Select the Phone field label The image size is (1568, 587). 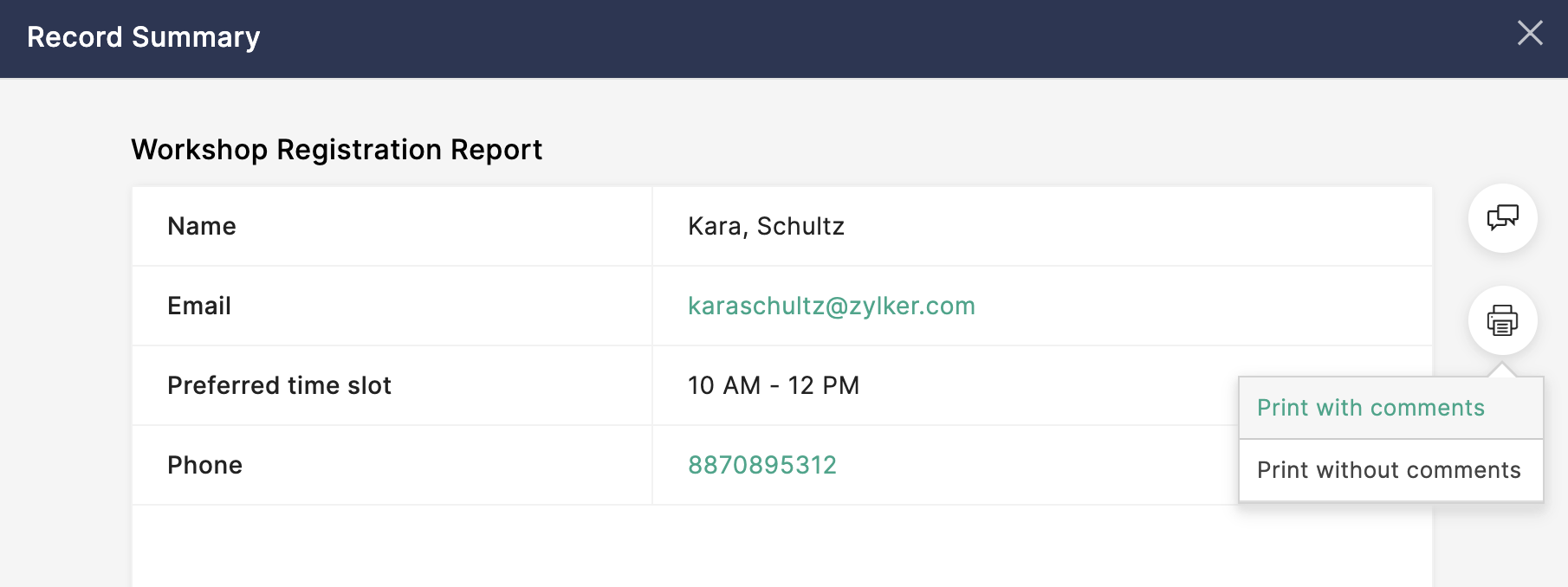coord(204,465)
